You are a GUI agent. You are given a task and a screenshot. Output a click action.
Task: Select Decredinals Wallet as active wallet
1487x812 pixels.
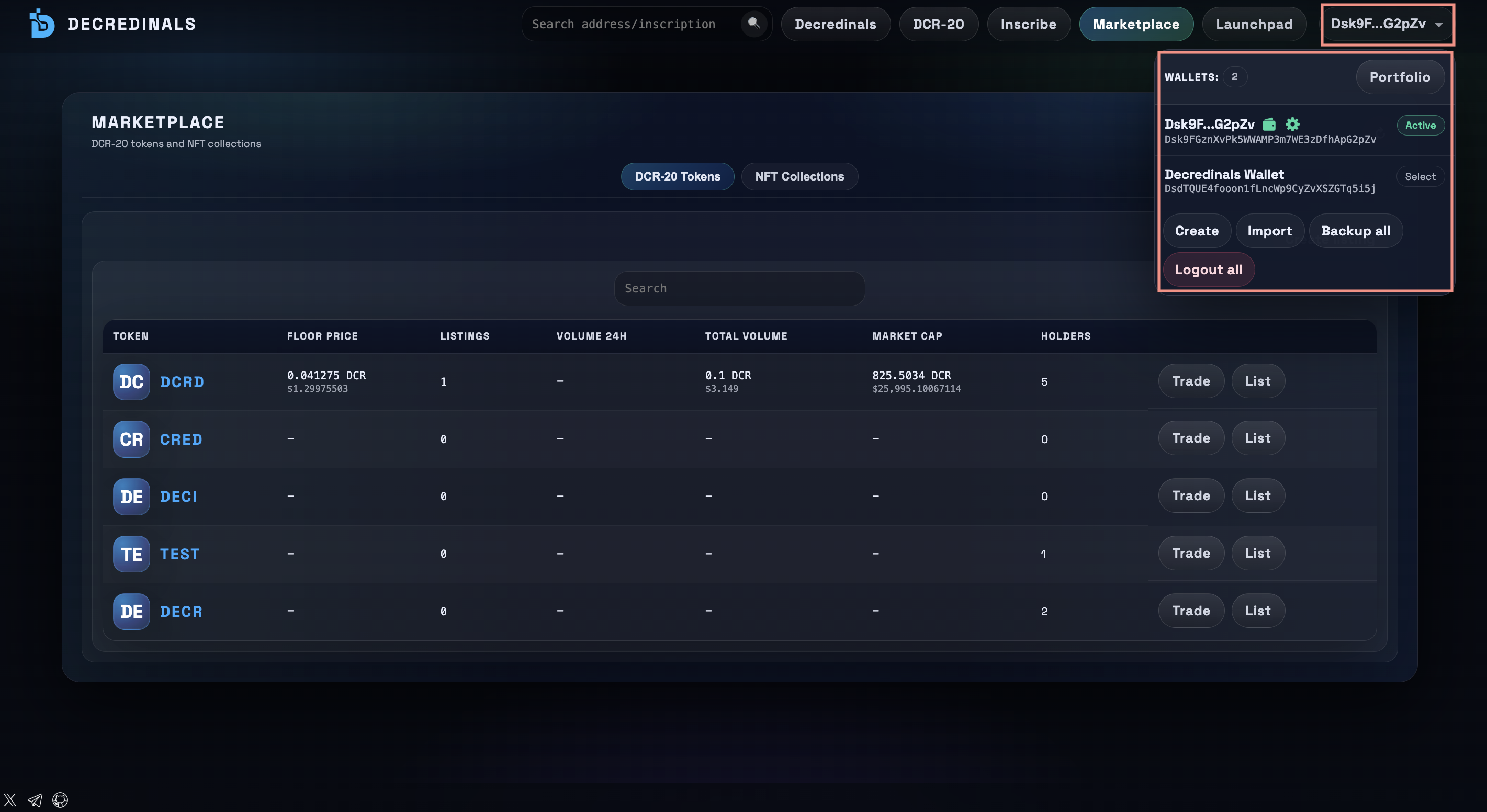[1420, 177]
